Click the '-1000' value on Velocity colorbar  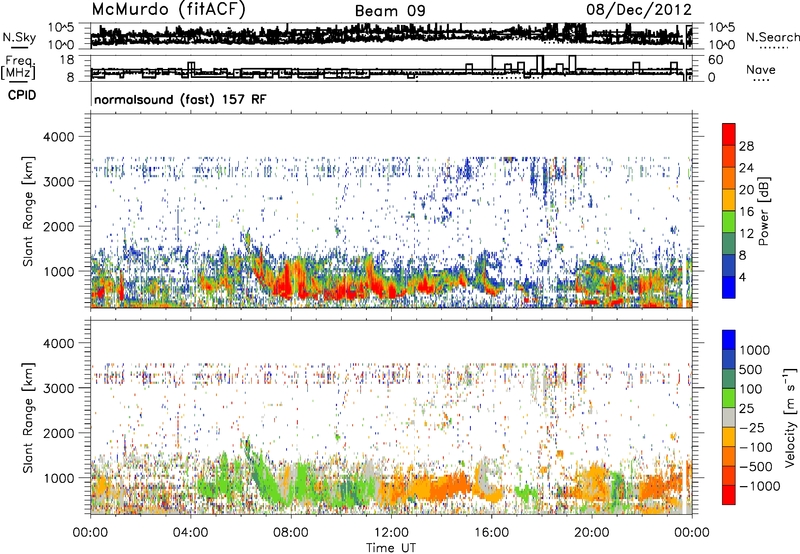(759, 486)
